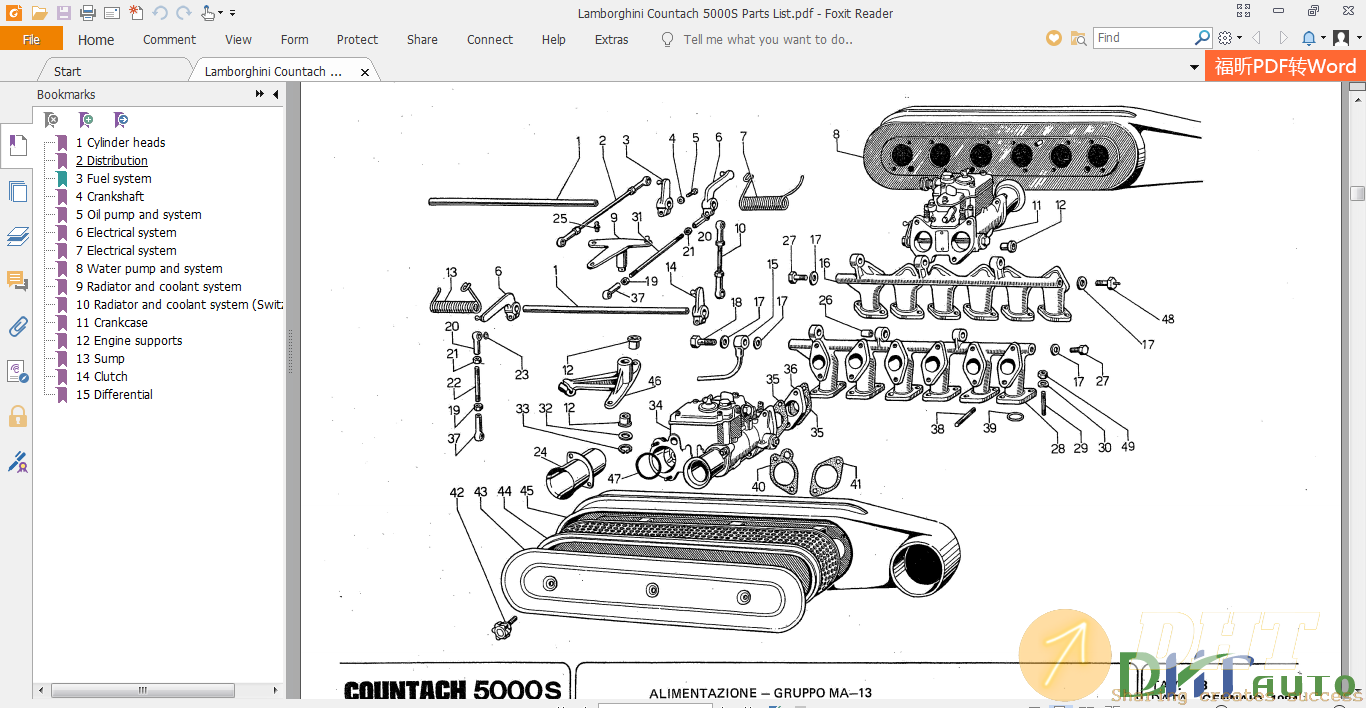Toggle ribbon full-screen mode icon
1366x708 pixels.
[x=1243, y=11]
